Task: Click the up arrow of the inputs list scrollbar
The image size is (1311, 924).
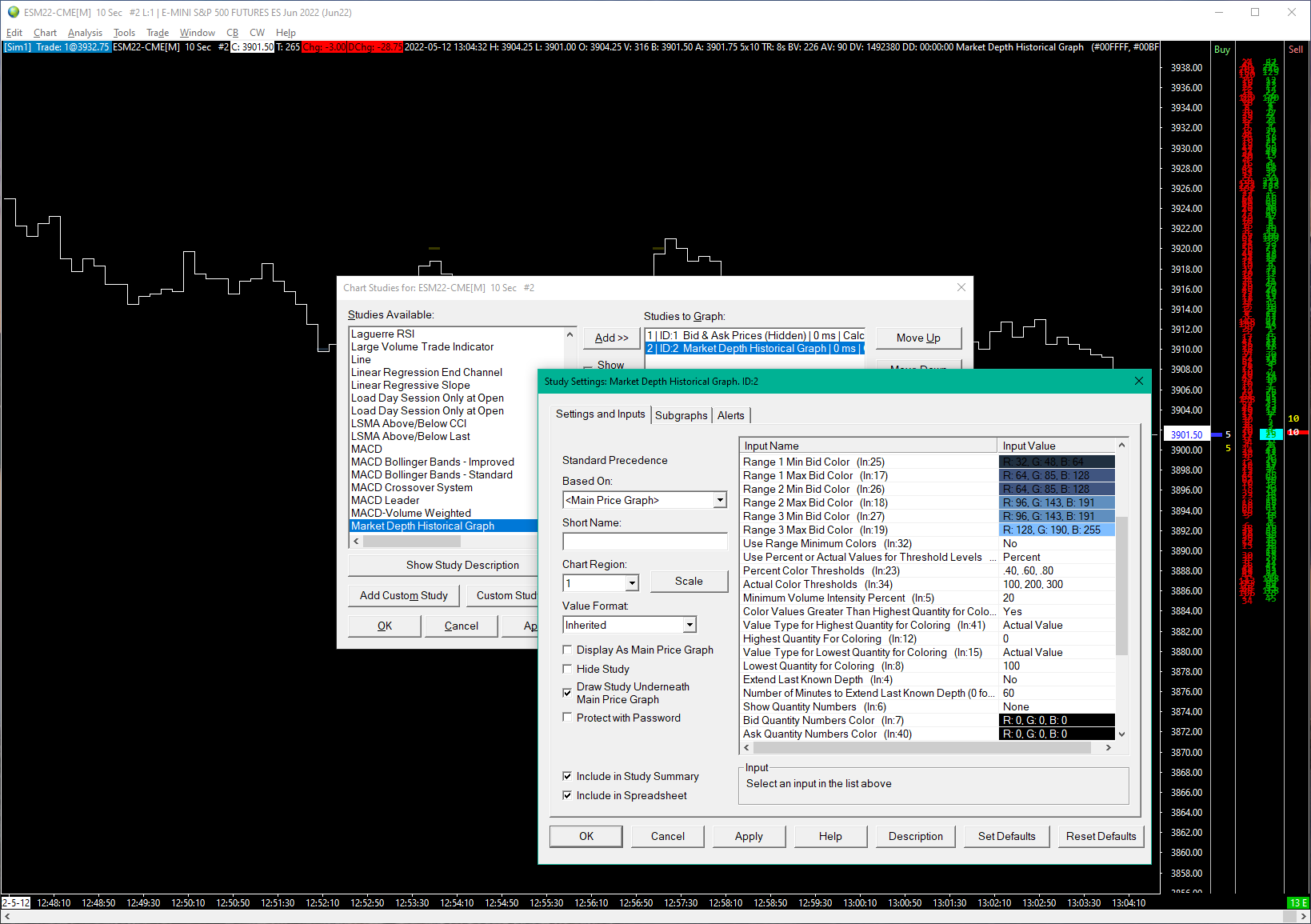Action: (1121, 446)
